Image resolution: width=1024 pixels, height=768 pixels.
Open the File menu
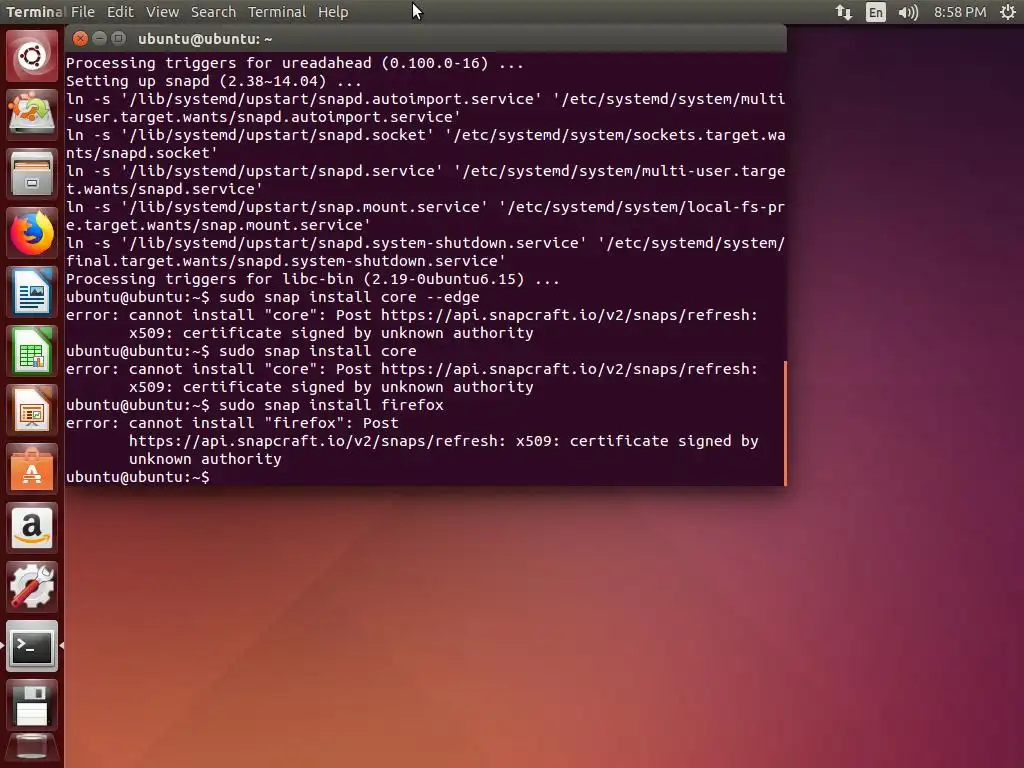[83, 12]
